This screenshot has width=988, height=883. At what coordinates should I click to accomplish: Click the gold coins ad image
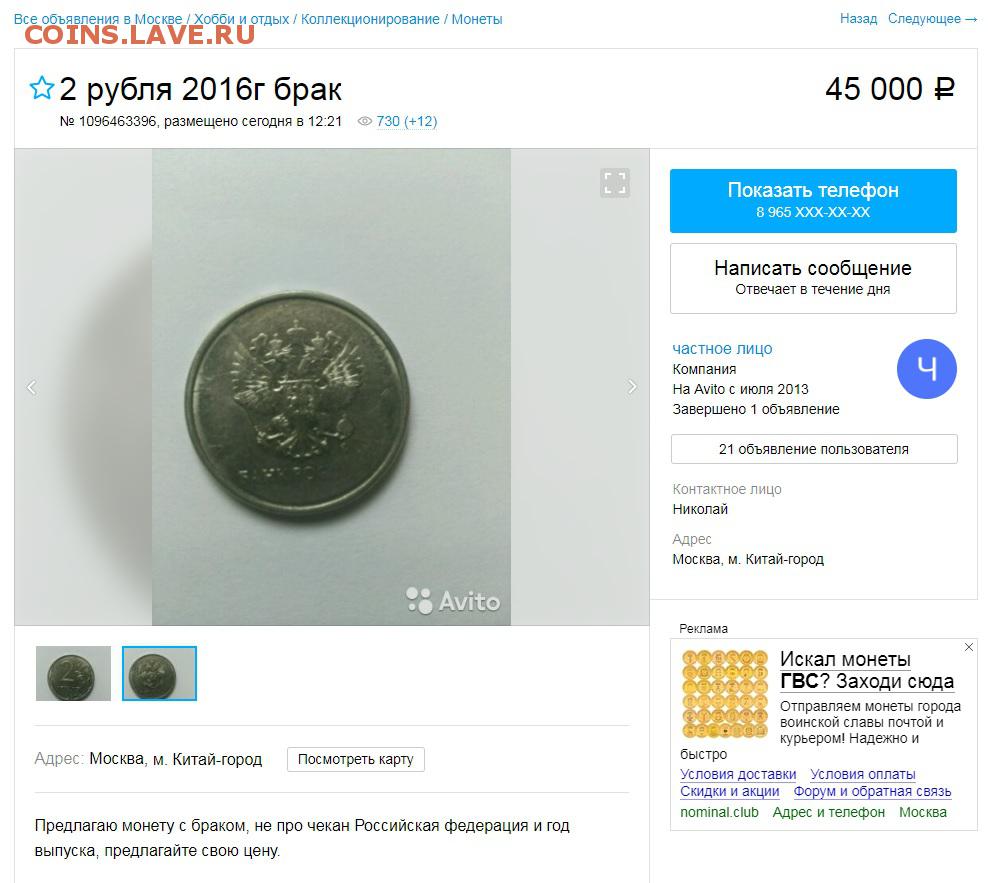pos(725,694)
